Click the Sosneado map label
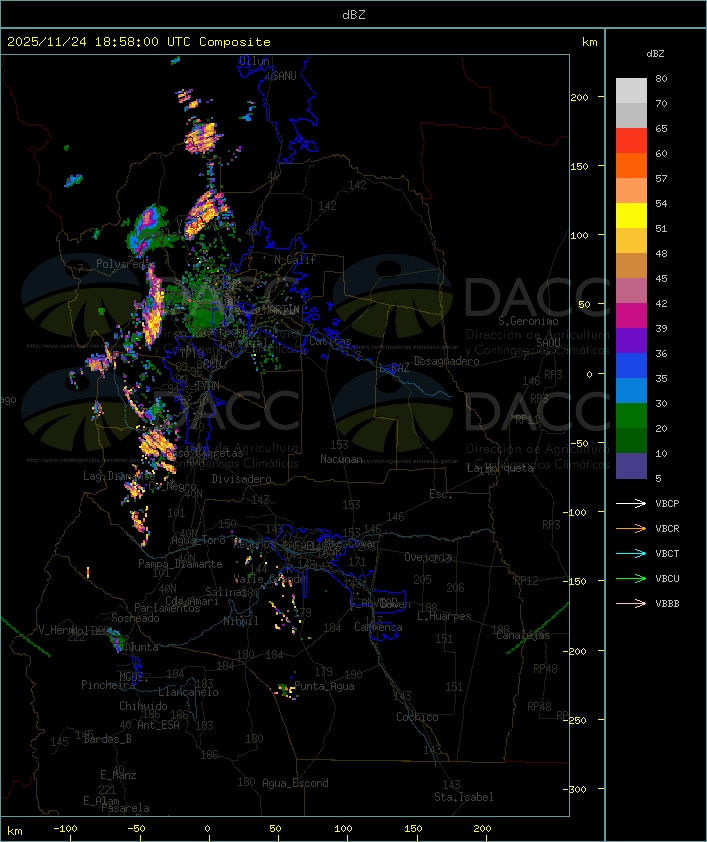Image resolution: width=707 pixels, height=842 pixels. [x=135, y=618]
